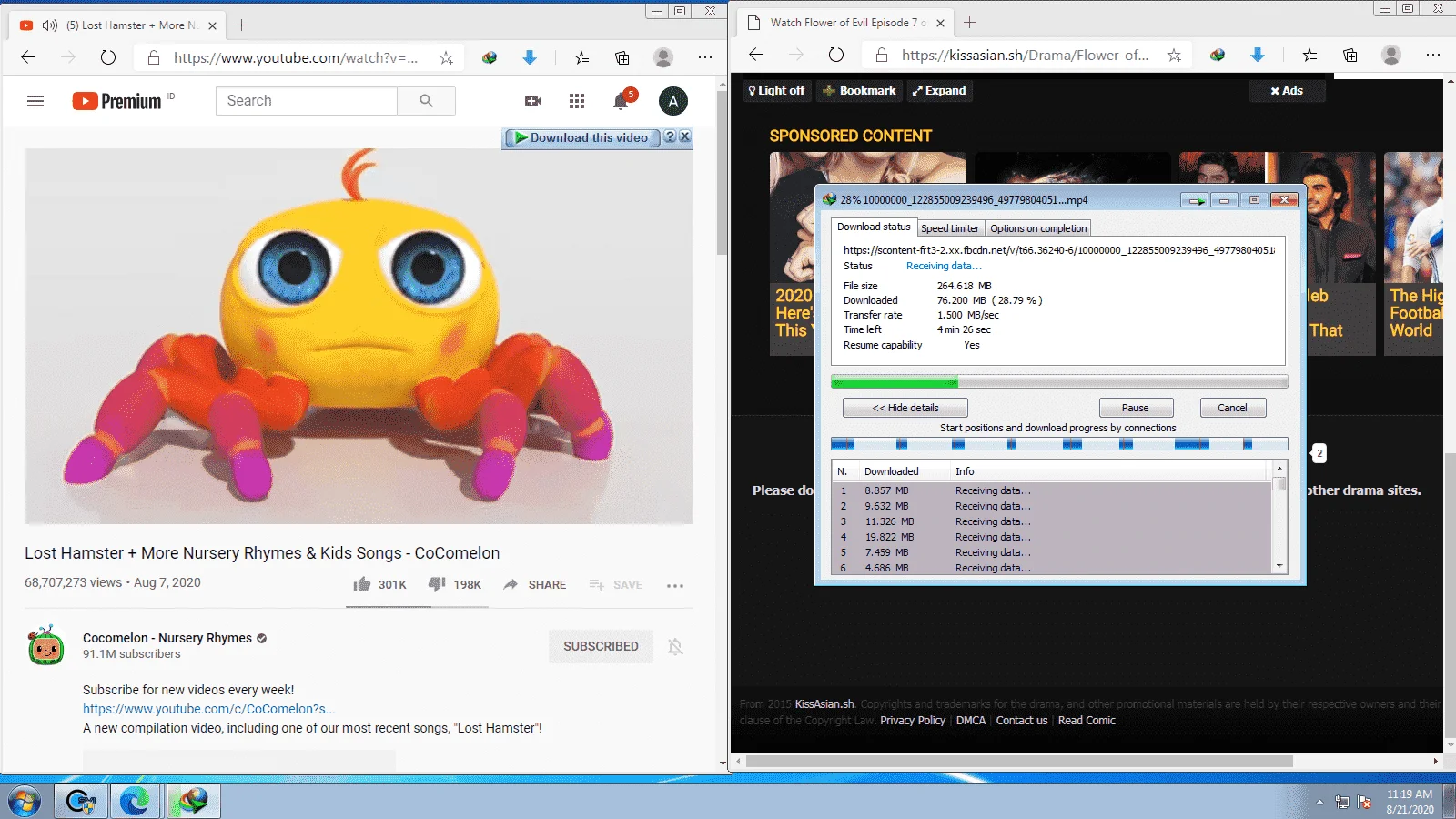Screen dimensions: 1456x819
Task: Select Watch Flower of Evil tab
Action: point(844,23)
